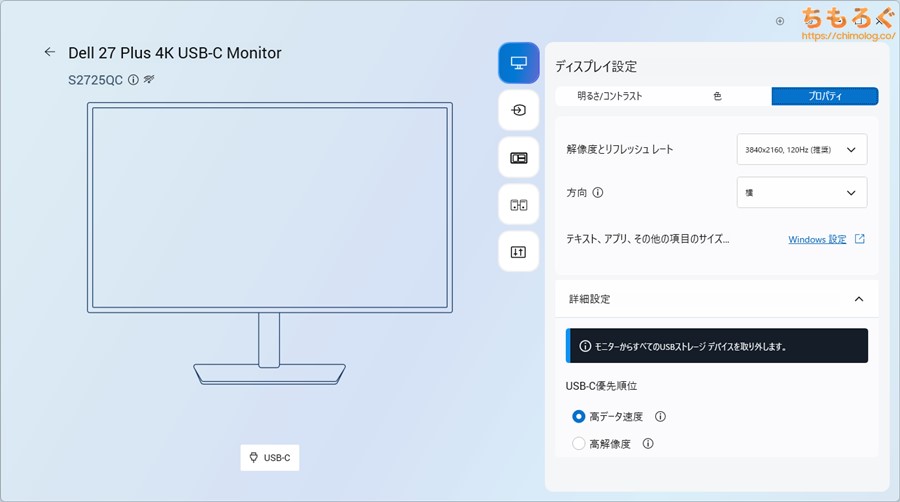The height and width of the screenshot is (502, 900).
Task: Click the info icon next to 方向
Action: pos(598,193)
